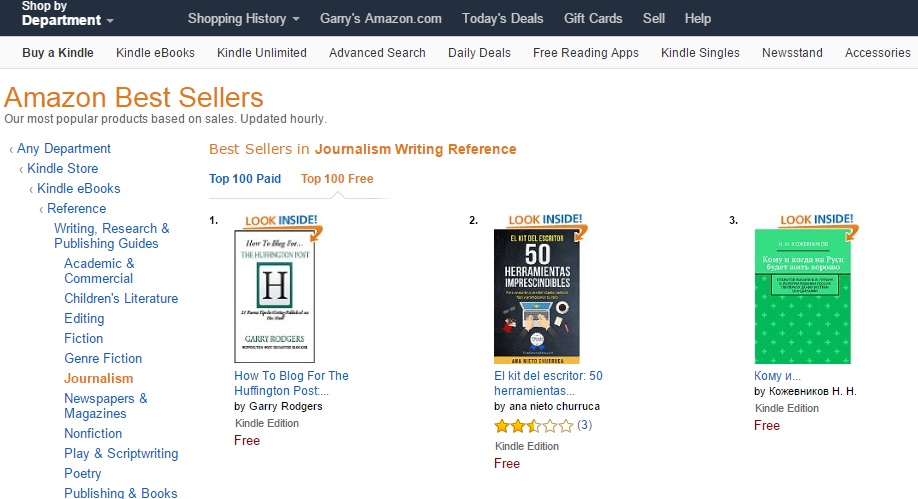Open the 3 customer reviews link
The width and height of the screenshot is (918, 499).
pos(584,425)
